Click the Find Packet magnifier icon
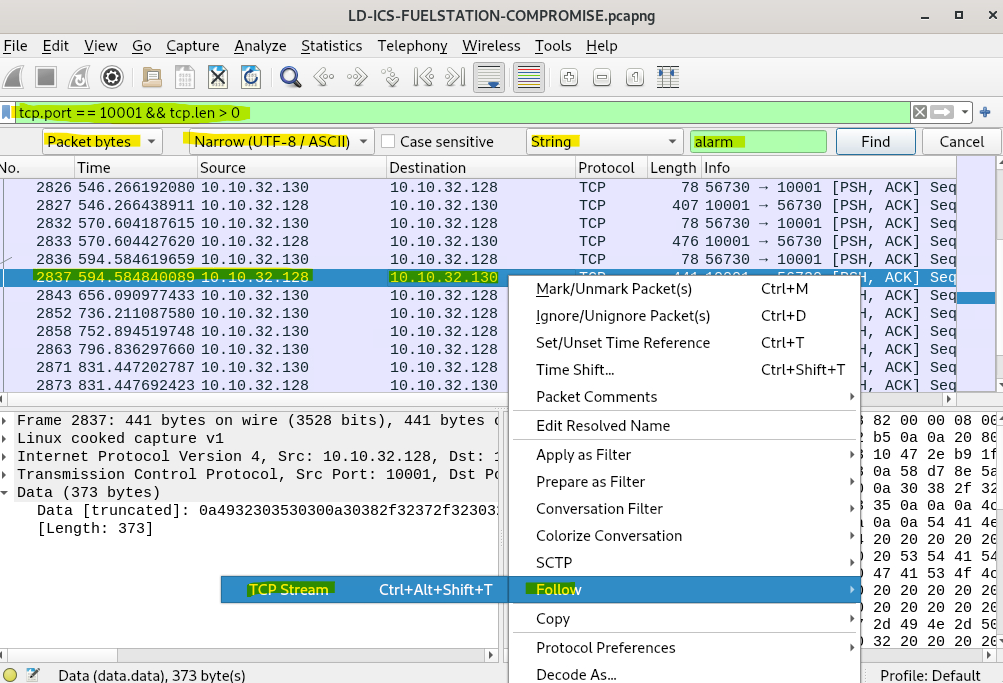 291,77
